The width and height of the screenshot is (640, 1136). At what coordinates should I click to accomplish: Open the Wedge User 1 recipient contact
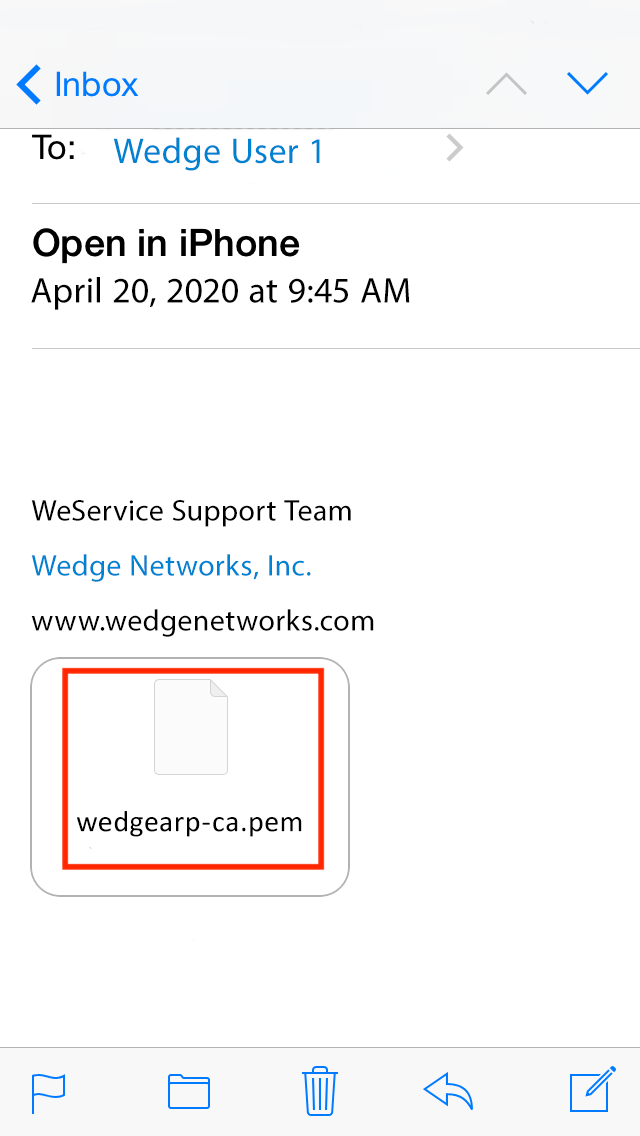pyautogui.click(x=218, y=152)
